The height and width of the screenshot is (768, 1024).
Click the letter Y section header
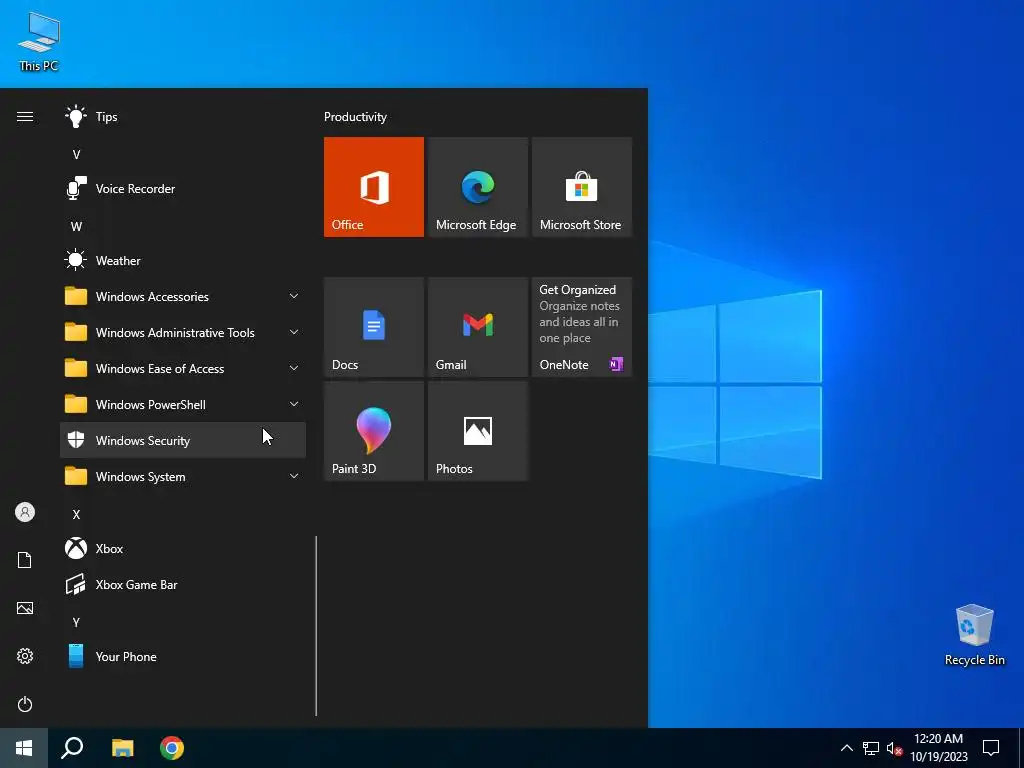point(76,622)
